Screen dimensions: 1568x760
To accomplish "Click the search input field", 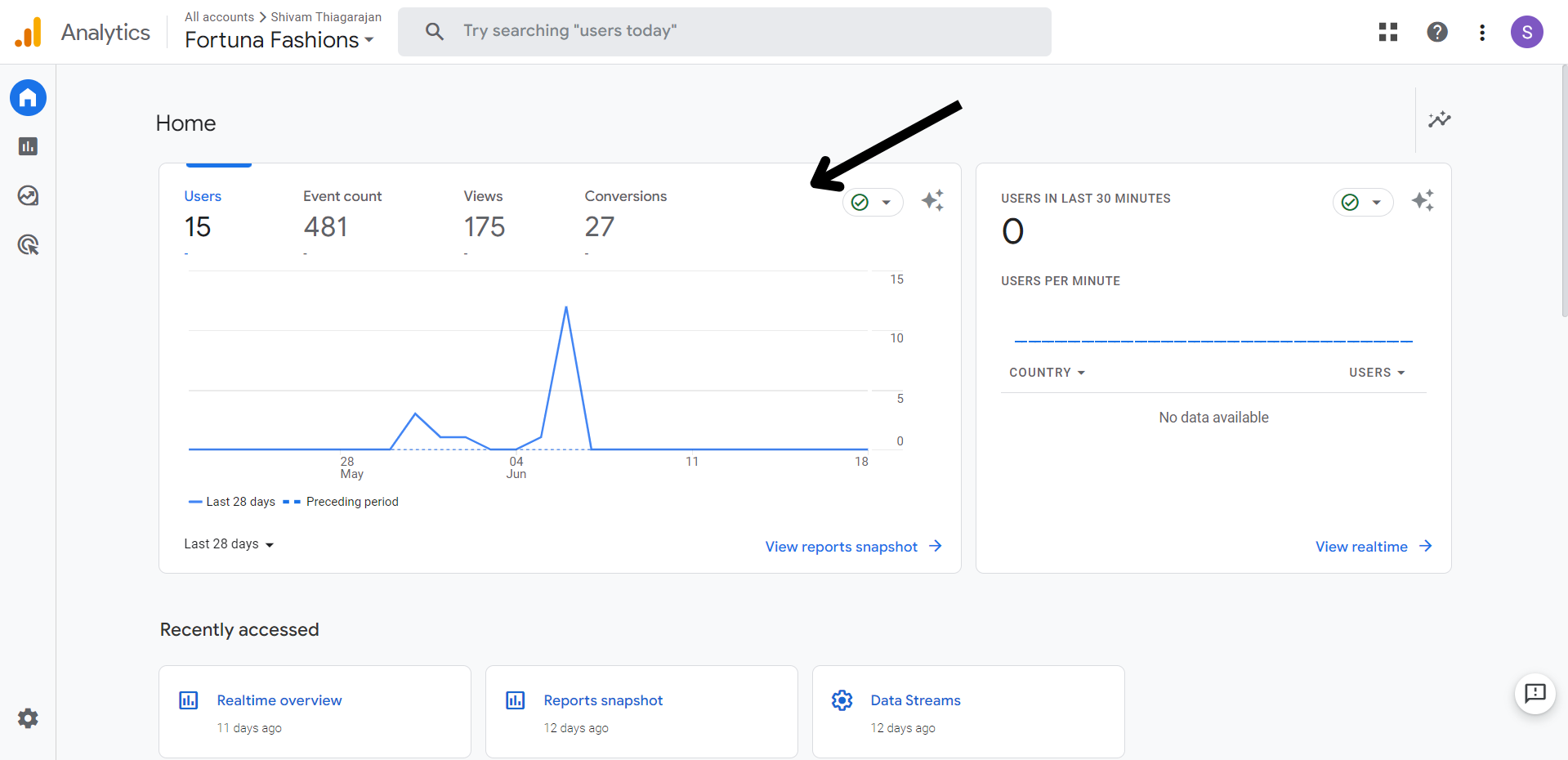I will coord(725,32).
